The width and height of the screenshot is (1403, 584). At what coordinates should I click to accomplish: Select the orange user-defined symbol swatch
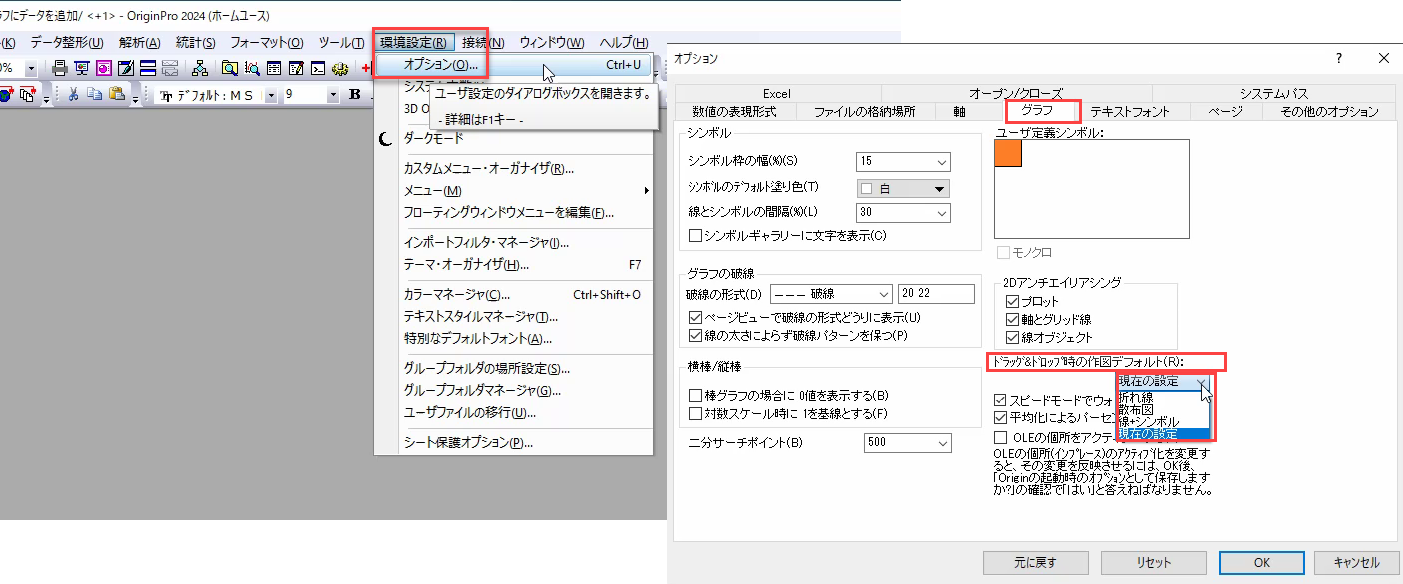pyautogui.click(x=1008, y=153)
